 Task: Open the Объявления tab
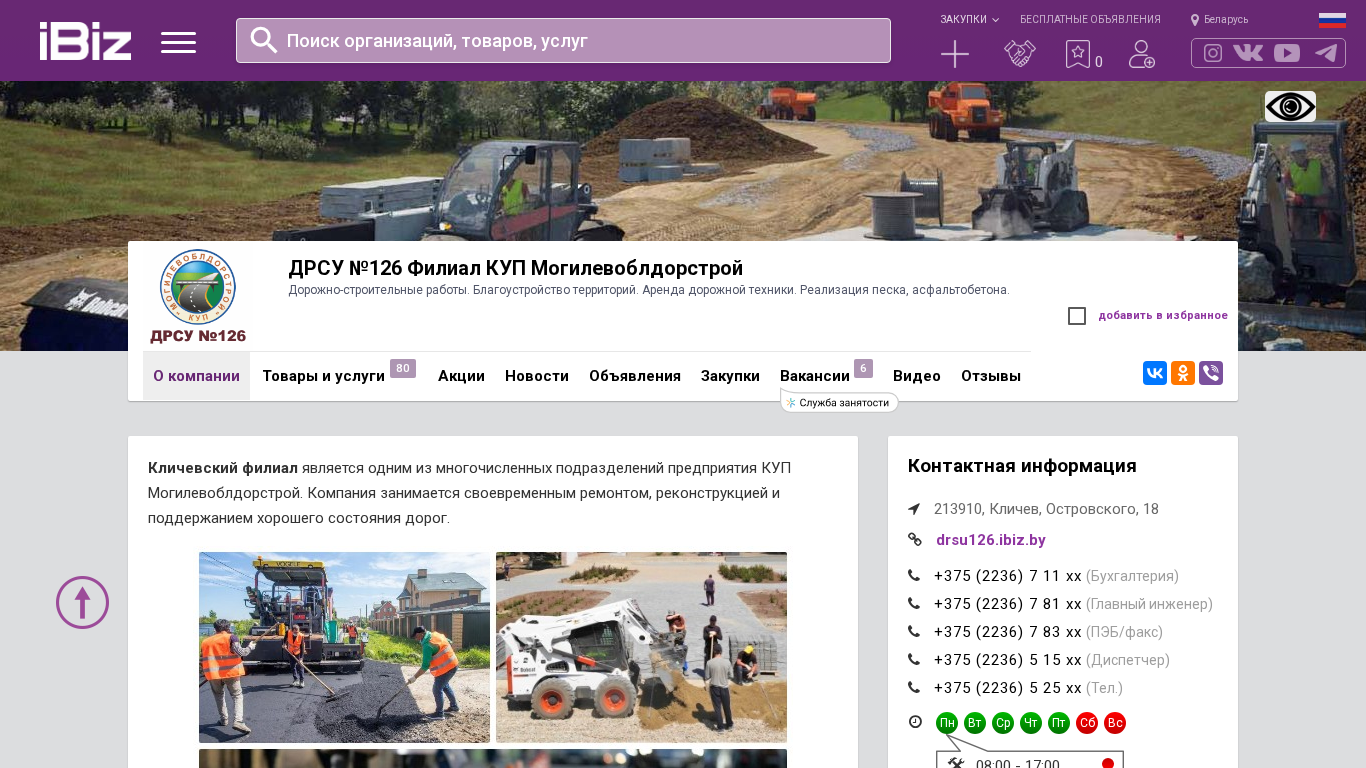click(635, 376)
